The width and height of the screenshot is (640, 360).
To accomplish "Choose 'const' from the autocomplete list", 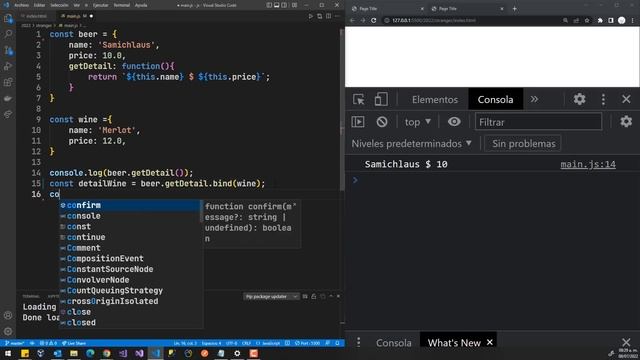I will pyautogui.click(x=130, y=227).
